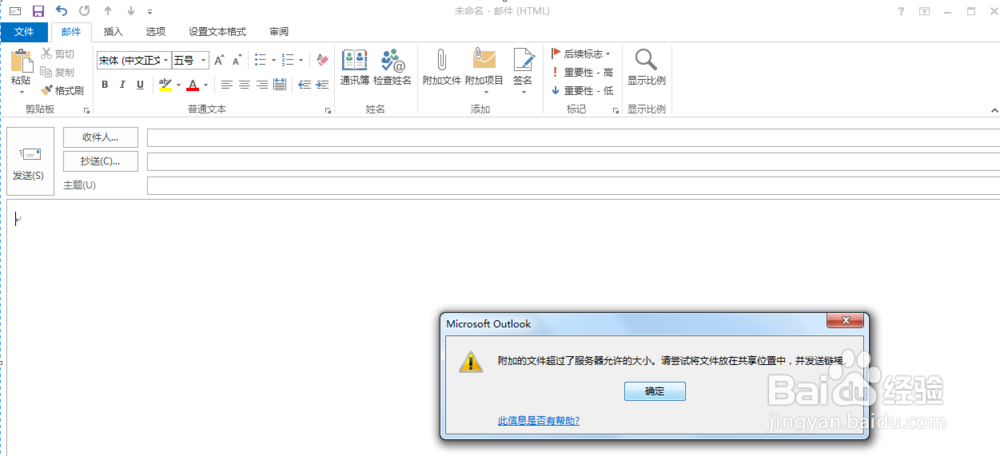Increase the paragraph indent
This screenshot has width=1000, height=456.
point(323,85)
